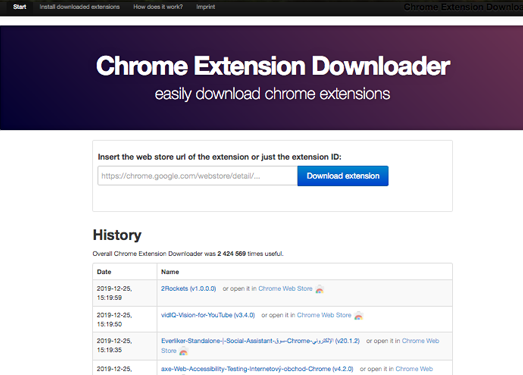Click the 2 424 569 usage count text
523x375 pixels.
231,254
